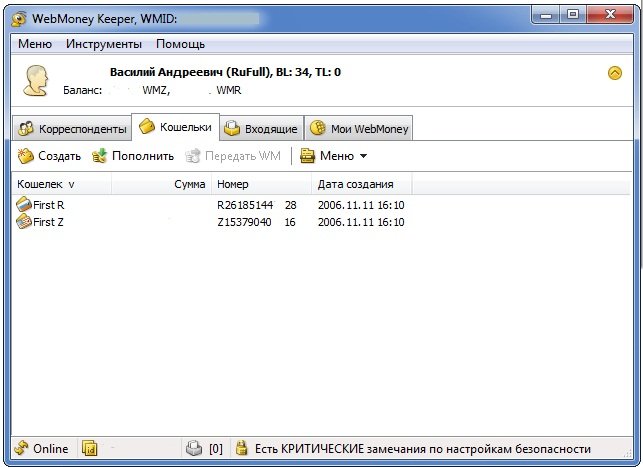Screen dimensions: 643x467
Task: Click the WebMoney Keeper title bar icon
Action: pos(19,19)
